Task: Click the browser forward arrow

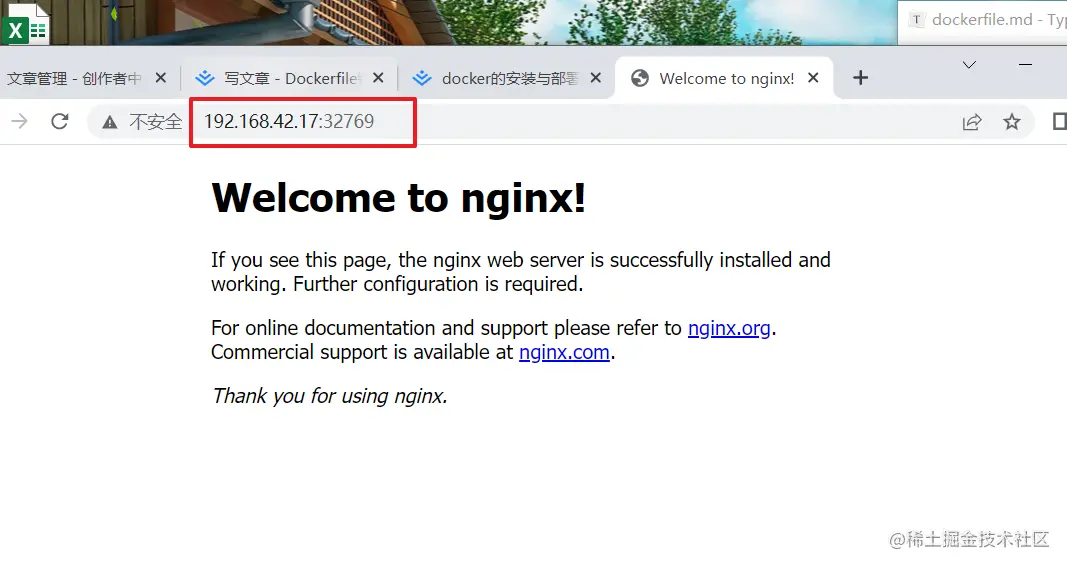Action: (20, 121)
